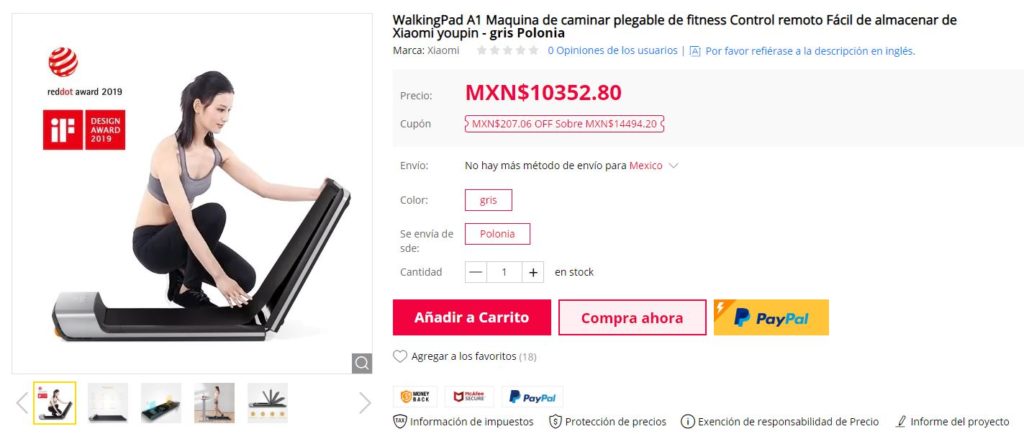Decrease quantity with the minus button
Screen dimensions: 1024x434
[x=476, y=272]
